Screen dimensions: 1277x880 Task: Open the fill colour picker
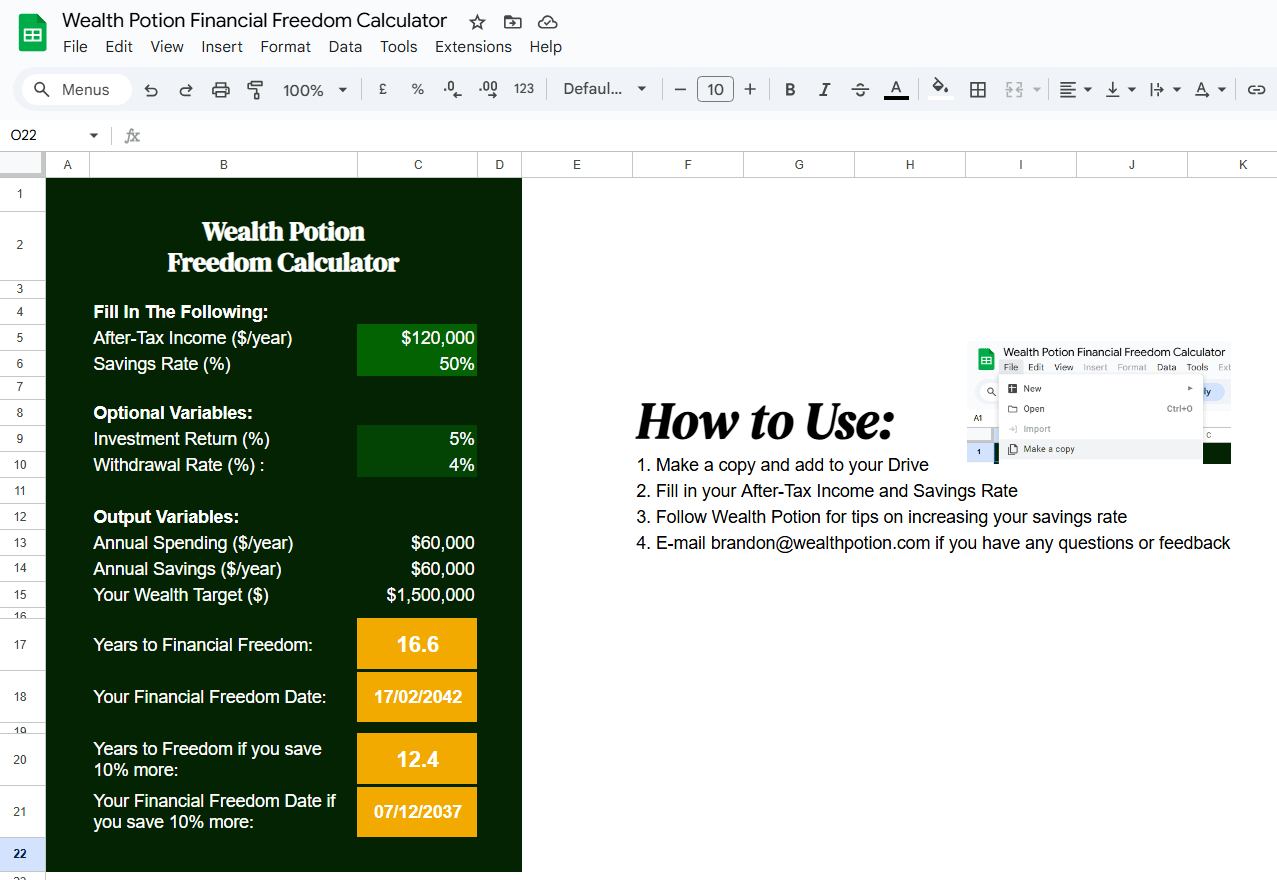coord(940,89)
